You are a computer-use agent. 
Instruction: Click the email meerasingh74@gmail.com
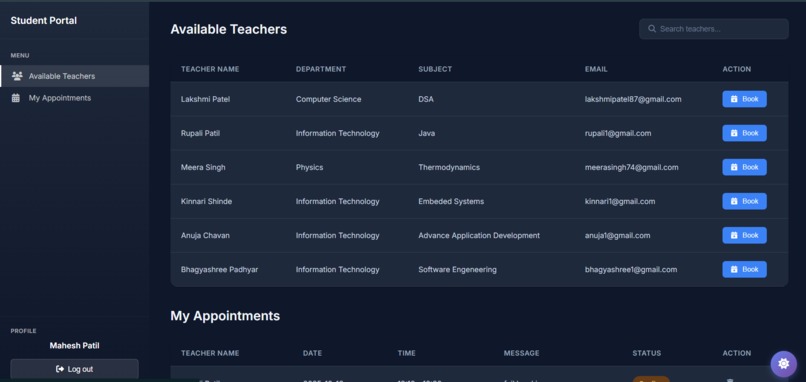[632, 167]
